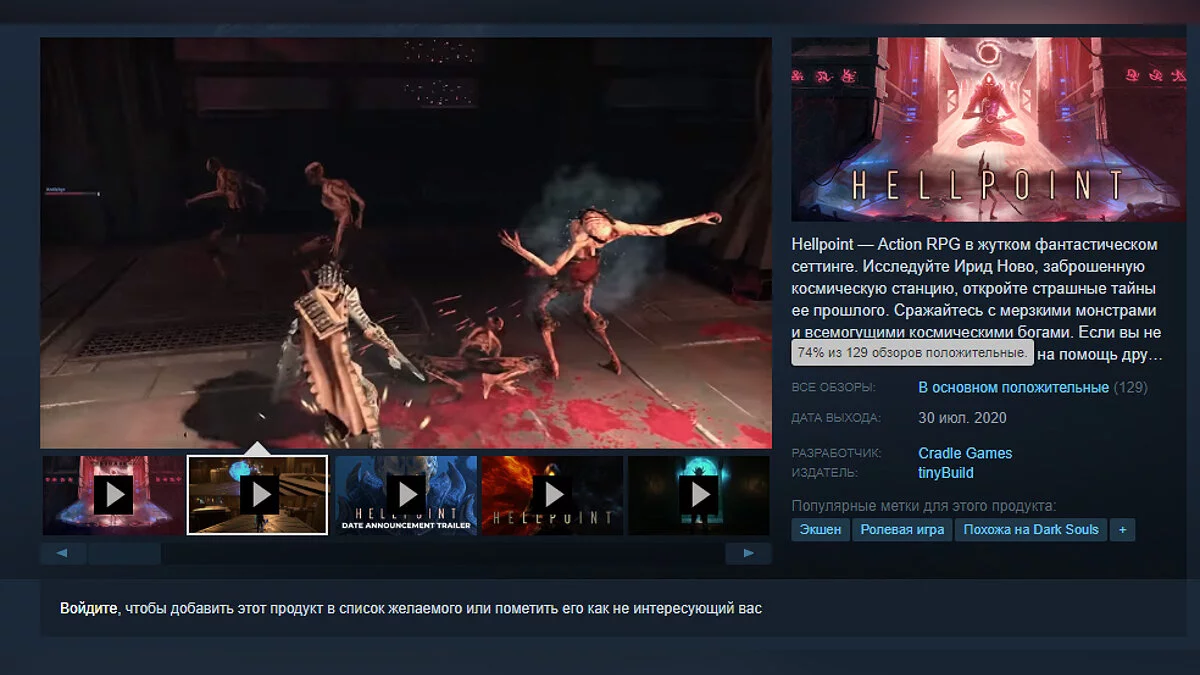Click the left arrow of thumbnail scrollbar
This screenshot has width=1200, height=675.
63,553
